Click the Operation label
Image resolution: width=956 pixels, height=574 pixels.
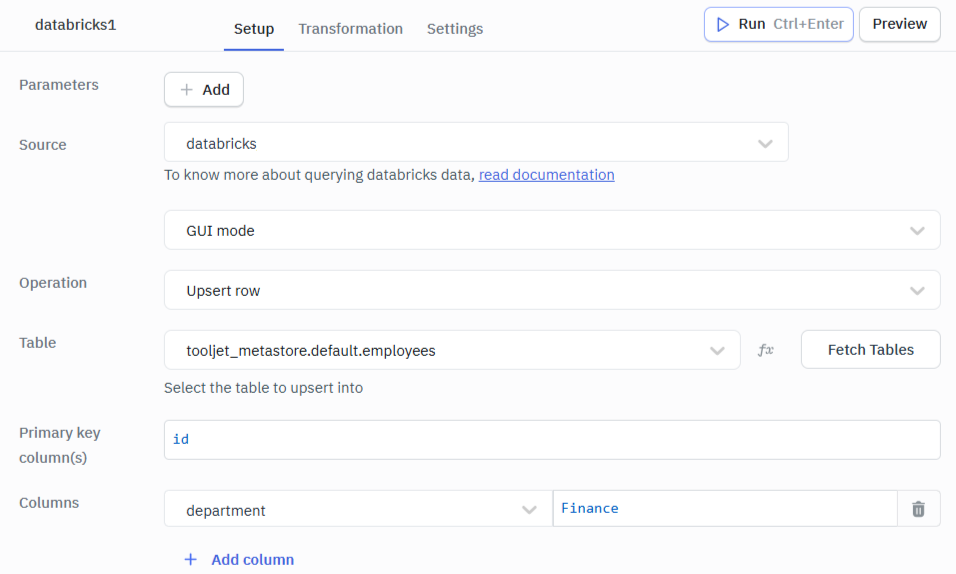[x=53, y=283]
